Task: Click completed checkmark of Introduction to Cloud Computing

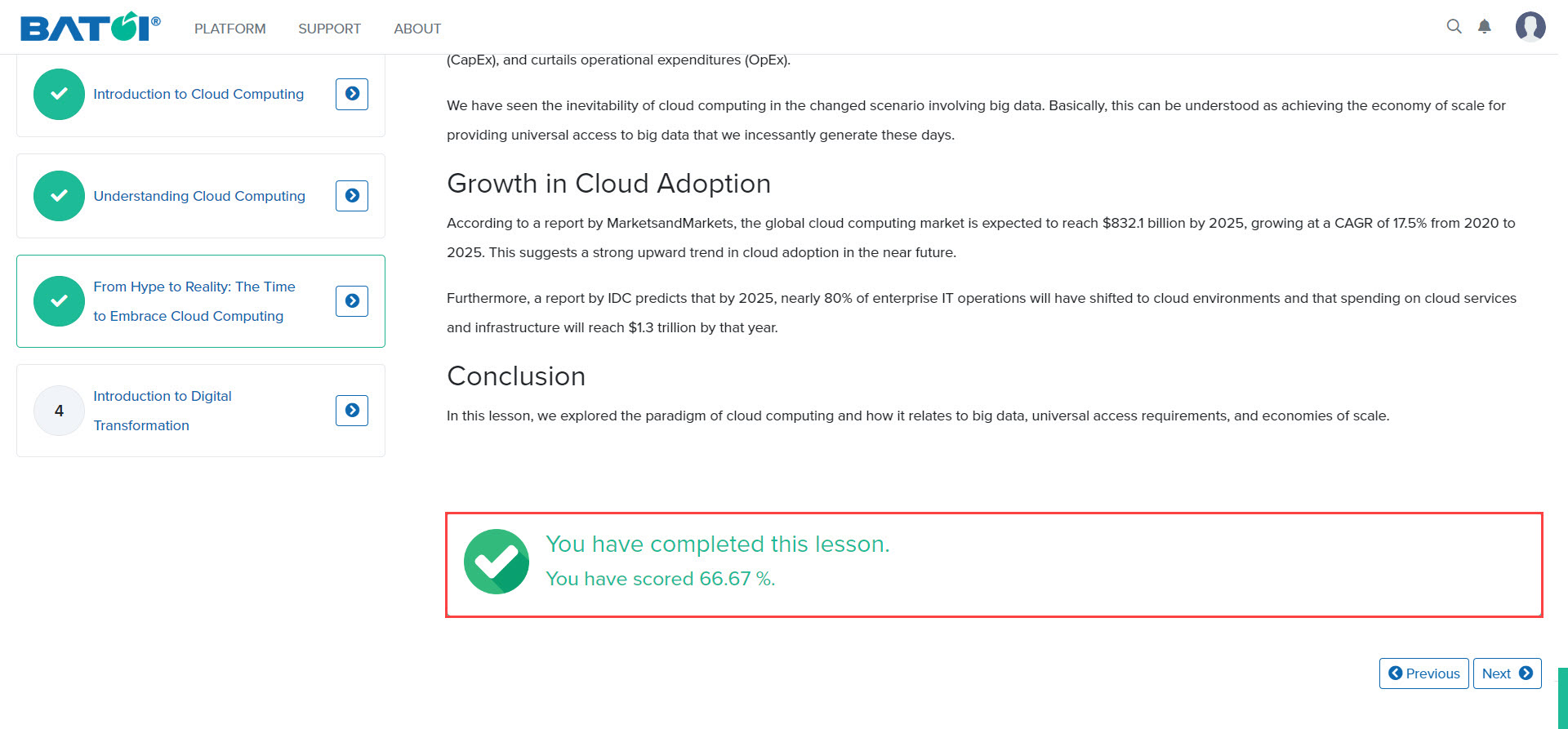Action: (59, 94)
